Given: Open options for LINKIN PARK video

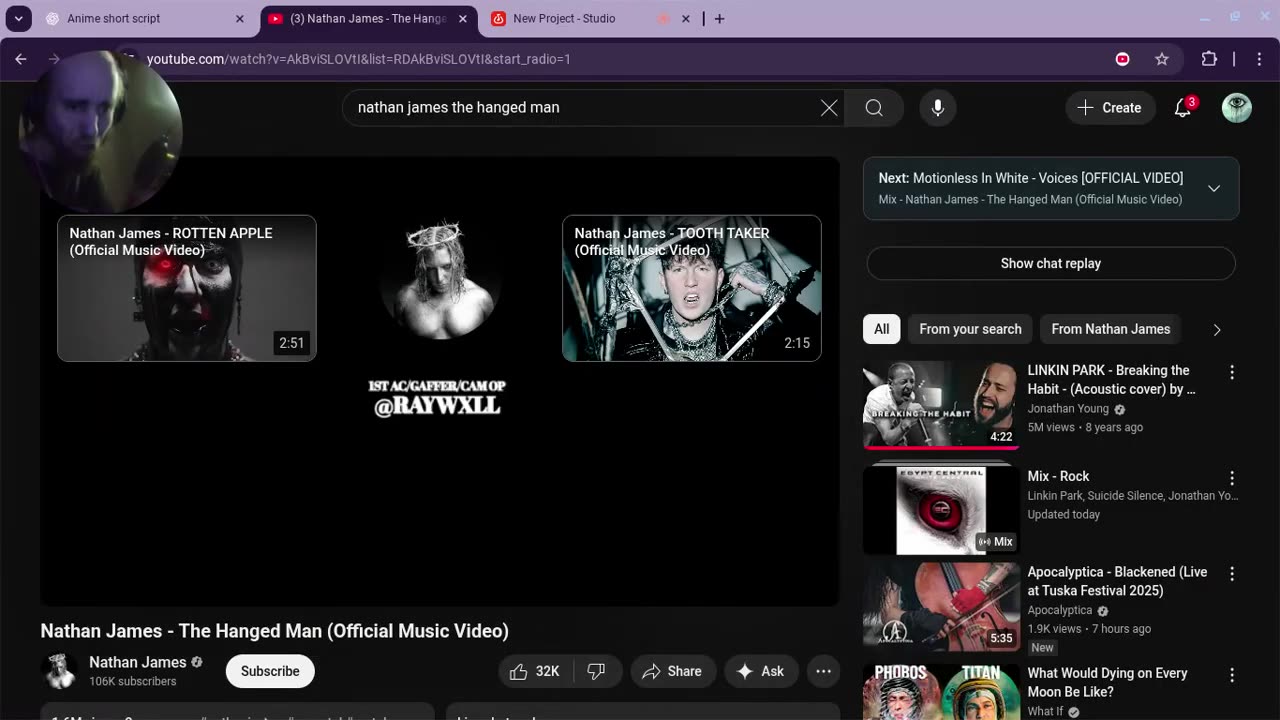Looking at the screenshot, I should (x=1232, y=372).
